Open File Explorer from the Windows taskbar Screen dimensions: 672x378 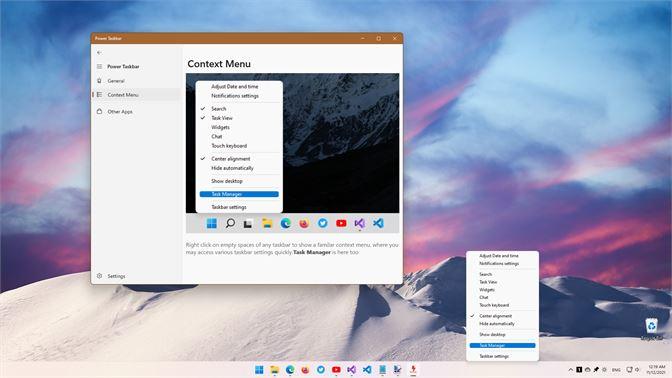point(275,370)
